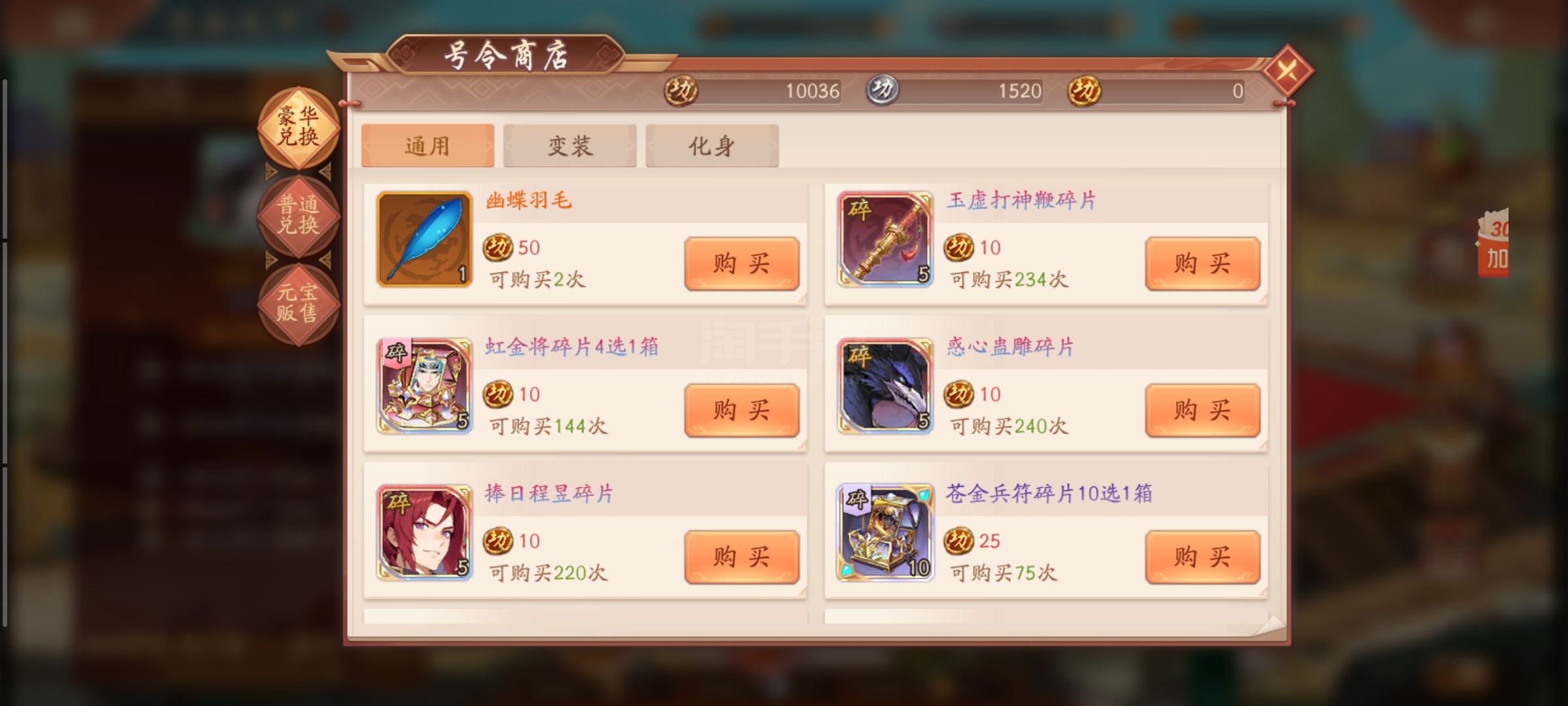Click the silver 功 currency icon
1568x706 pixels.
(x=883, y=90)
